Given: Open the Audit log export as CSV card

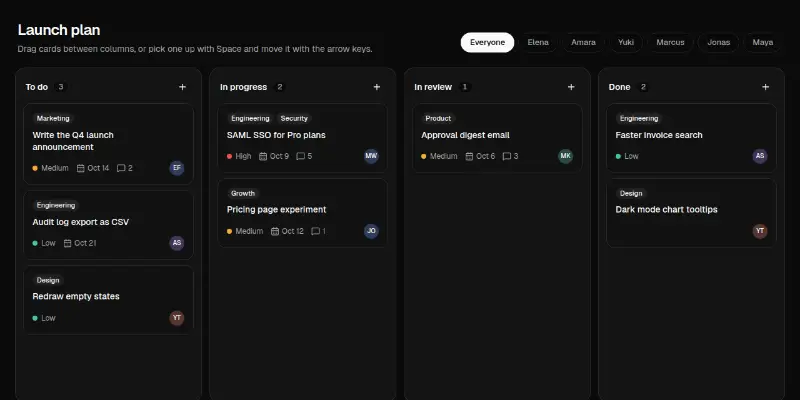Looking at the screenshot, I should 109,225.
